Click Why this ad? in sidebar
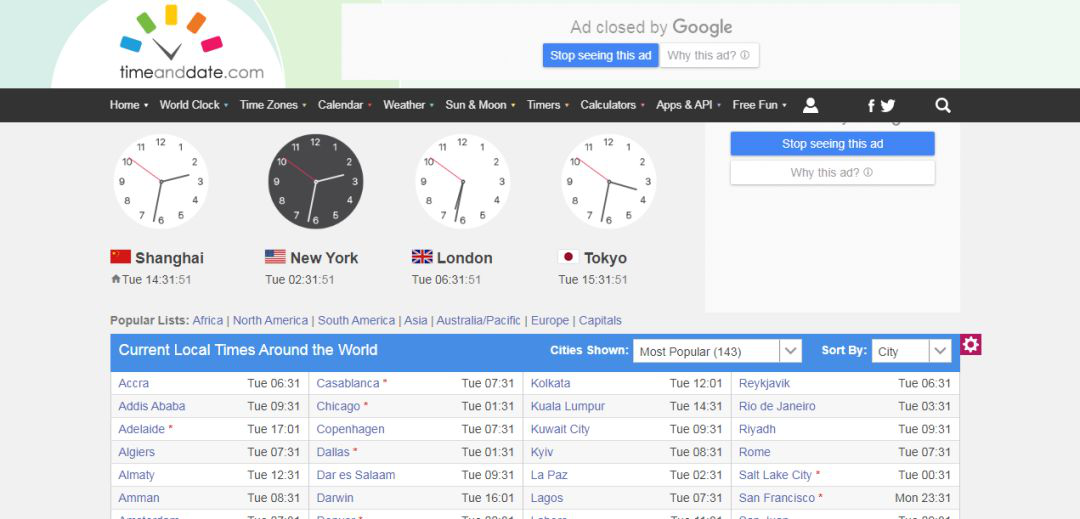This screenshot has width=1080, height=519. (832, 173)
